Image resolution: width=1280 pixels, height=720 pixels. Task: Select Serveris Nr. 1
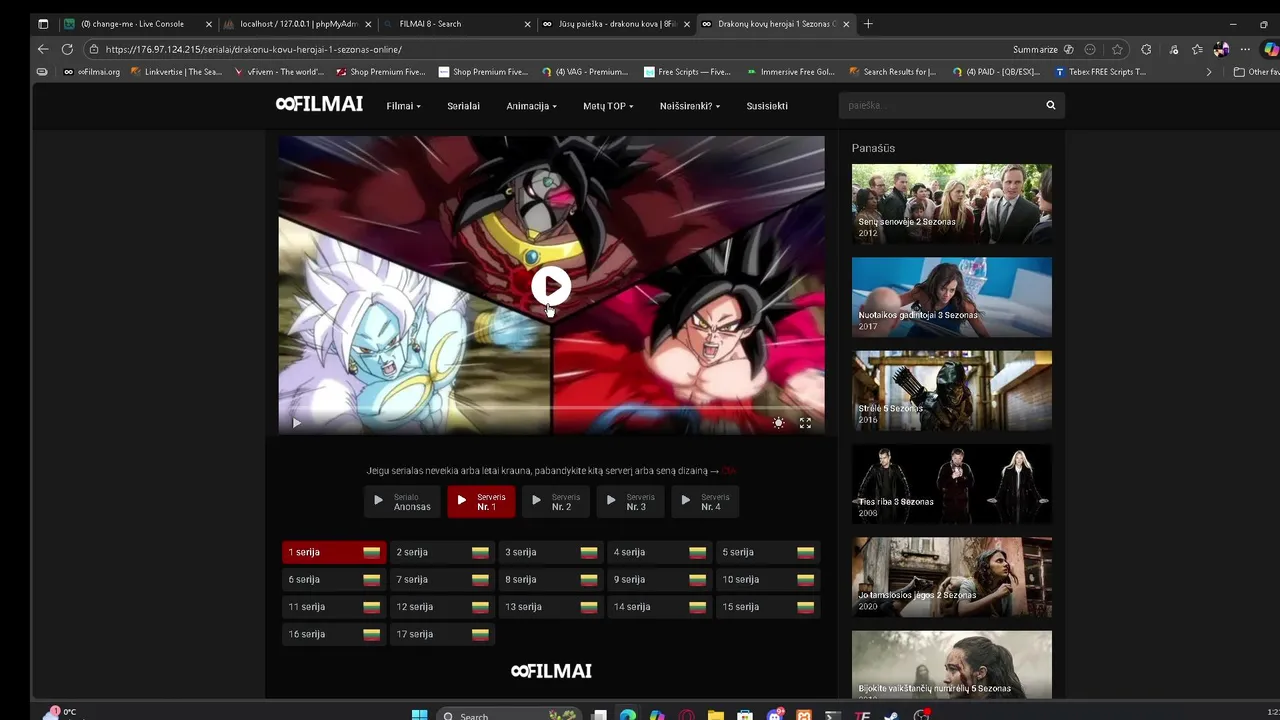click(481, 501)
